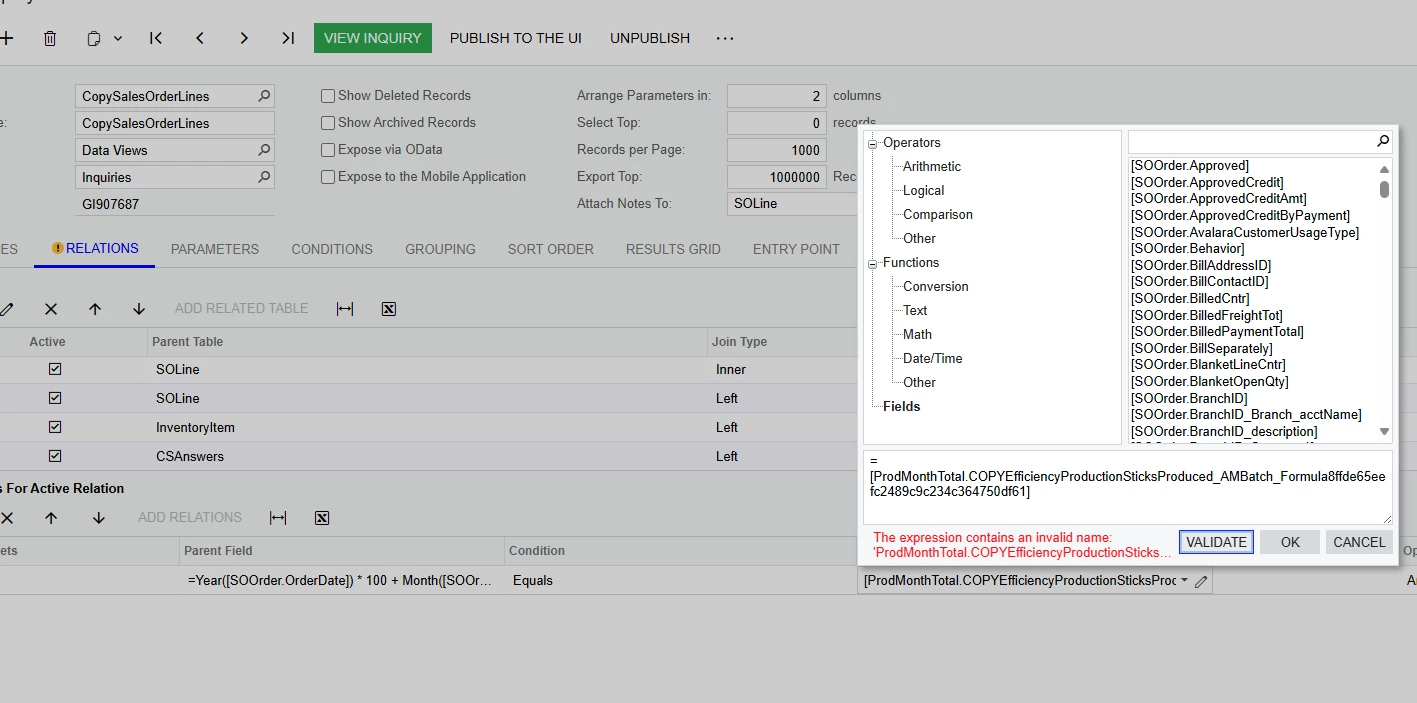Open the magnifier lookup for Data Views
Viewport: 1417px width, 703px height.
[263, 150]
